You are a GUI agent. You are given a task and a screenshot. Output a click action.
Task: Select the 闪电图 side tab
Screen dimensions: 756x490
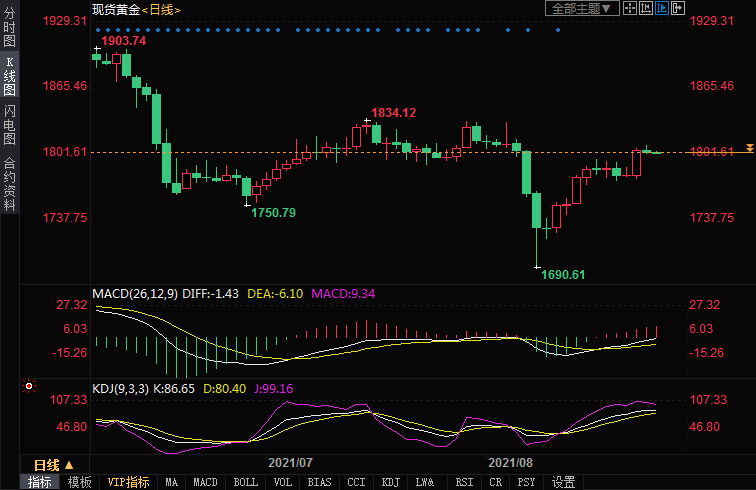[x=10, y=125]
